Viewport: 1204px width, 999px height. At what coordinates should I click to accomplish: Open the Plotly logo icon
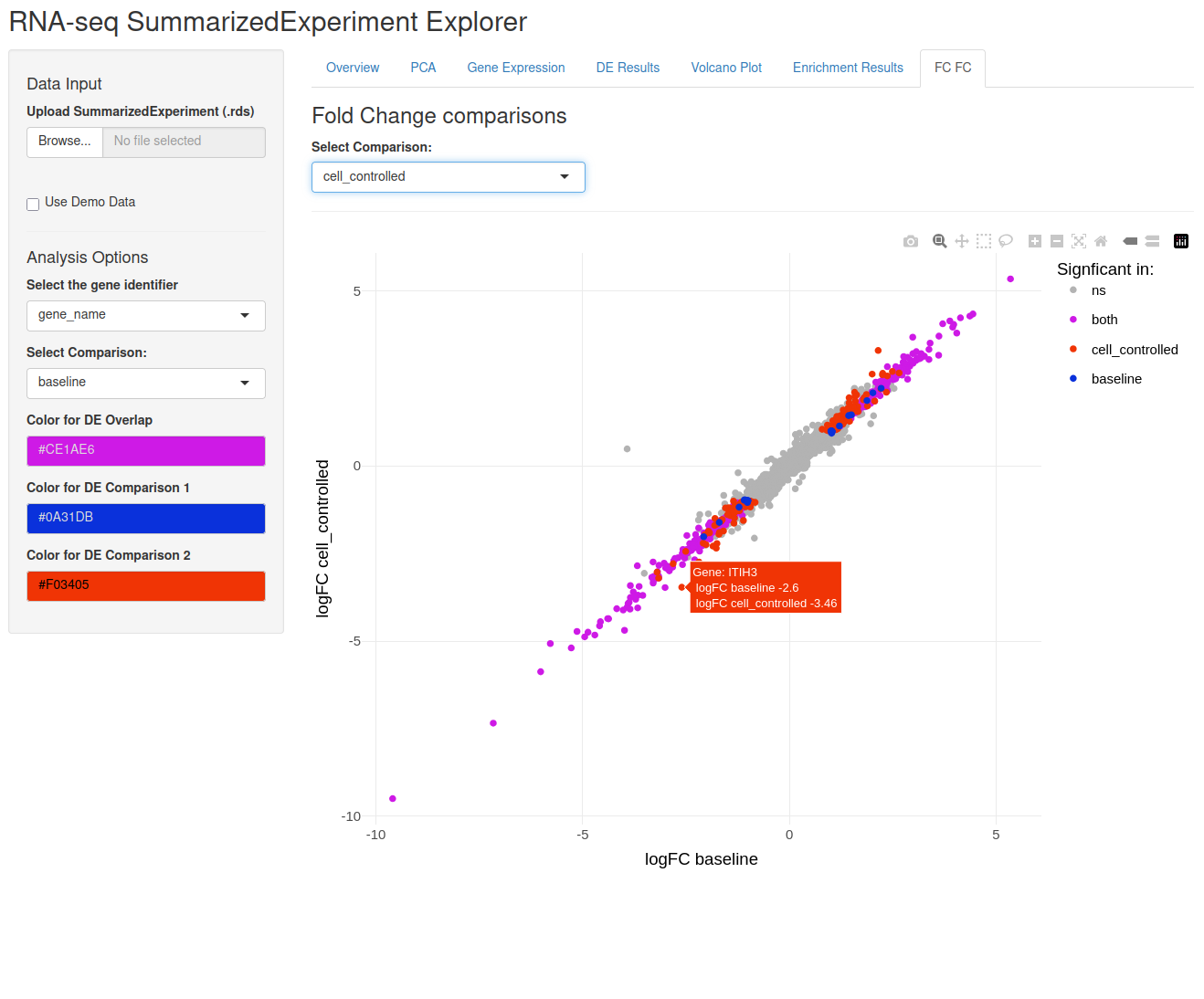coord(1181,241)
